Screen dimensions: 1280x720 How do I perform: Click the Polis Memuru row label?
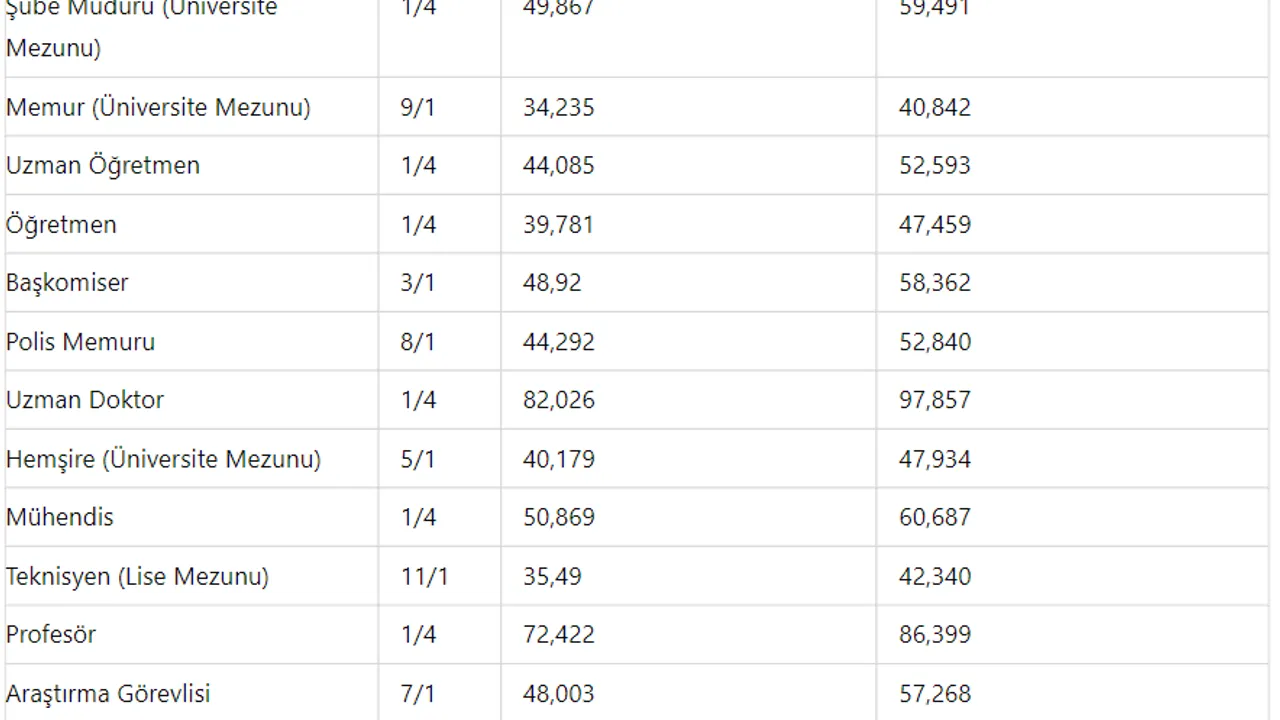pos(80,341)
